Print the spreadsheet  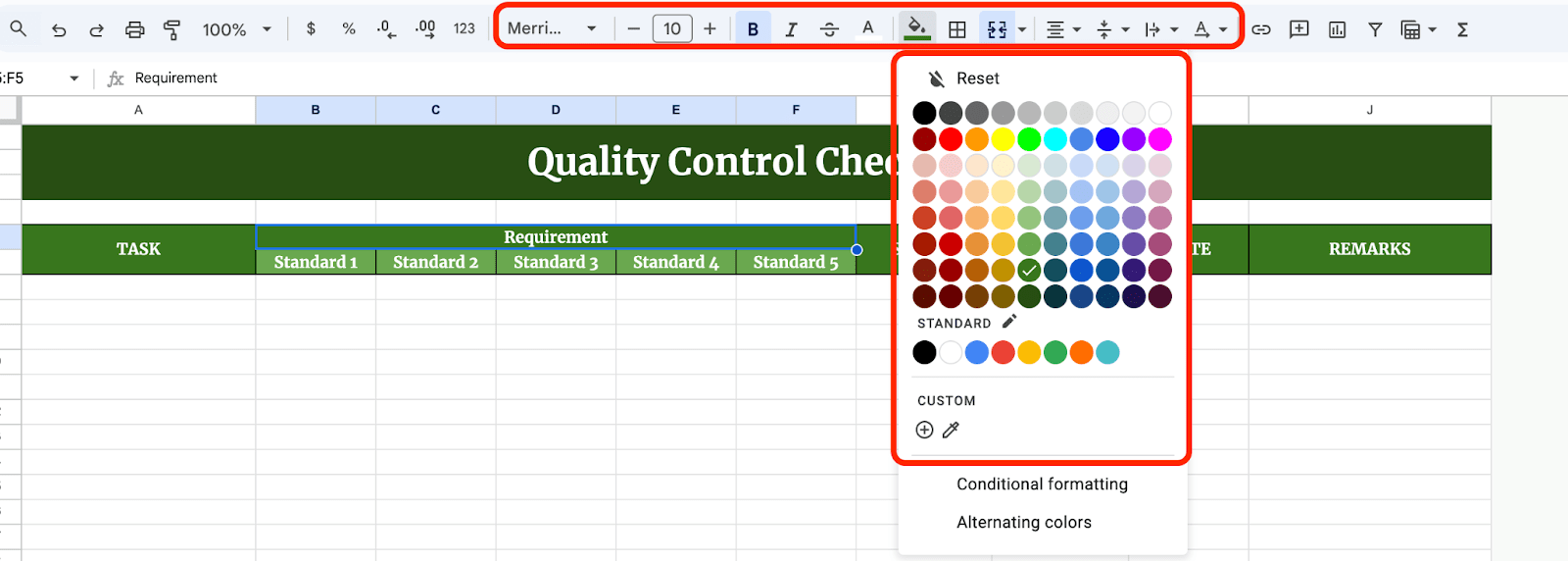pyautogui.click(x=134, y=29)
